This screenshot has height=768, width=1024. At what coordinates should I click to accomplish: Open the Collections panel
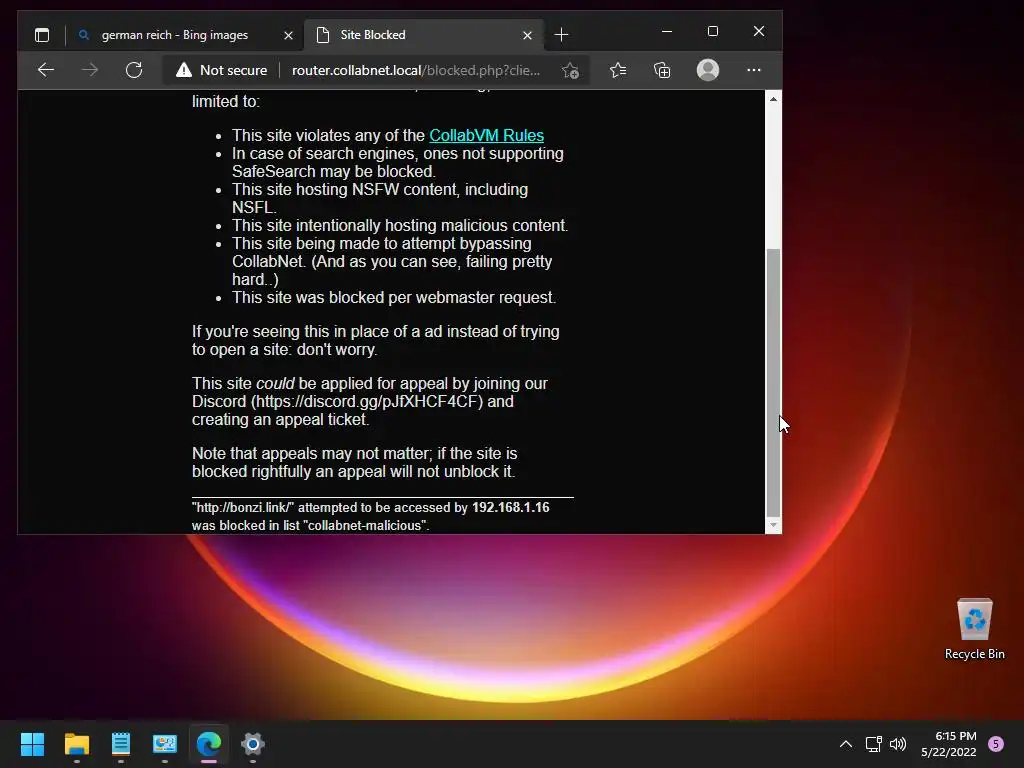click(662, 70)
